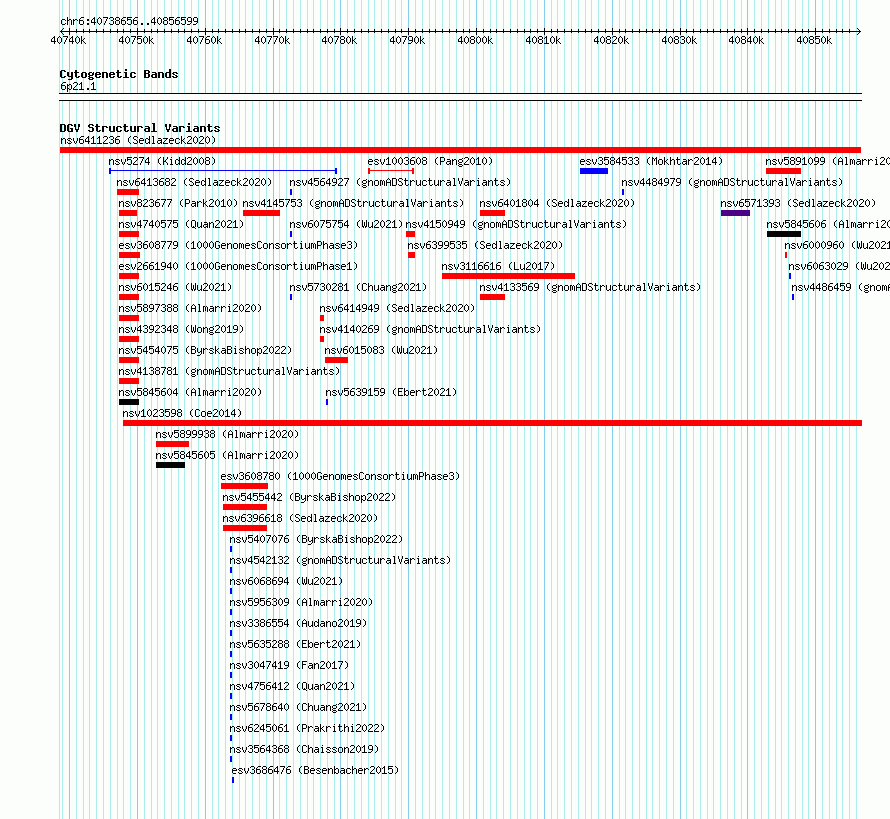Select the nsv6000960 variant label
The image size is (890, 819).
point(837,245)
